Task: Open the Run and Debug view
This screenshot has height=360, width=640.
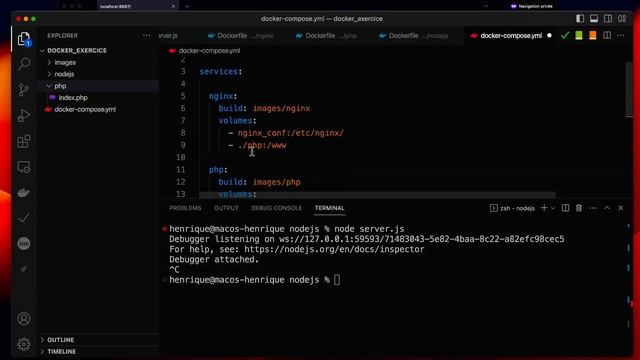Action: [x=24, y=116]
